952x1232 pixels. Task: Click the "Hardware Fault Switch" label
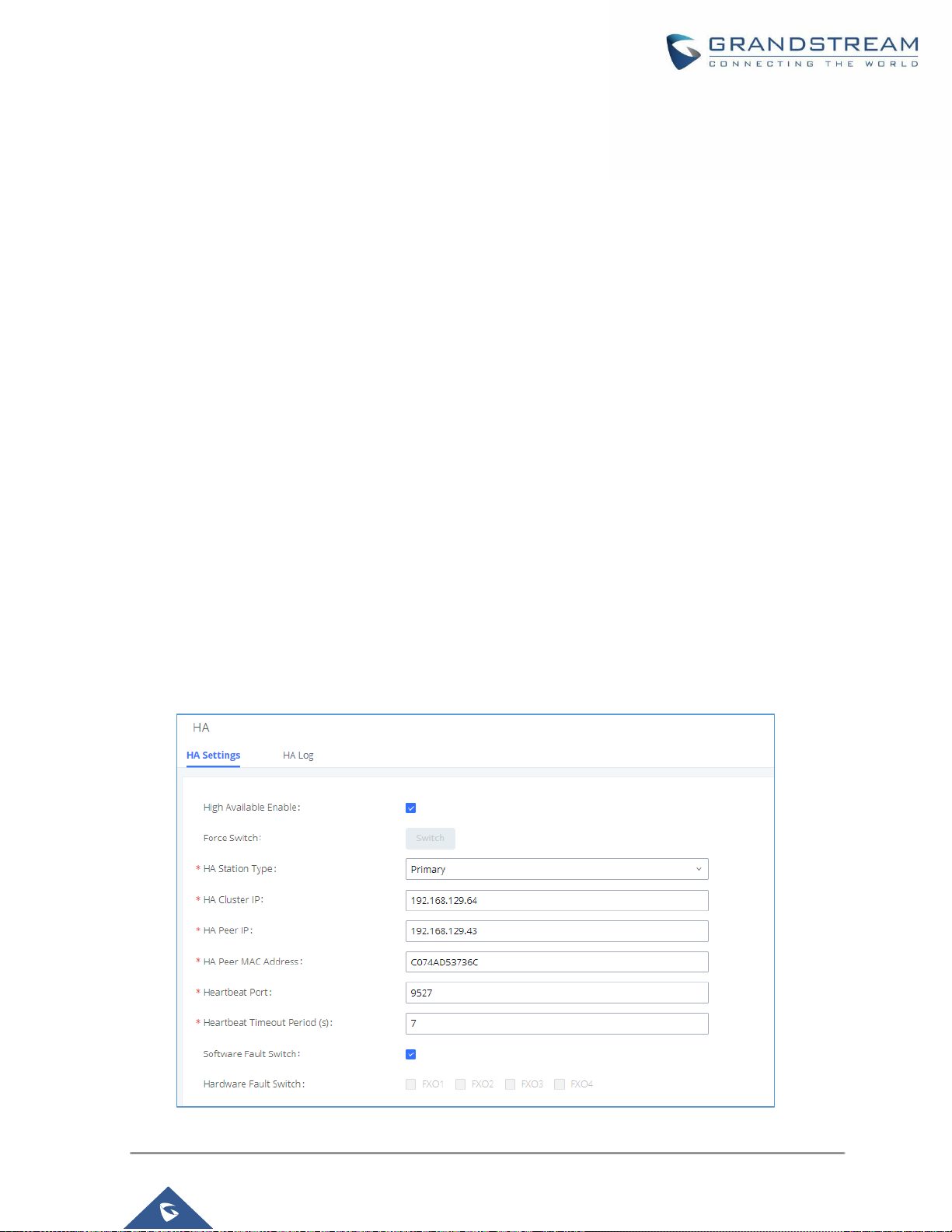[254, 1084]
